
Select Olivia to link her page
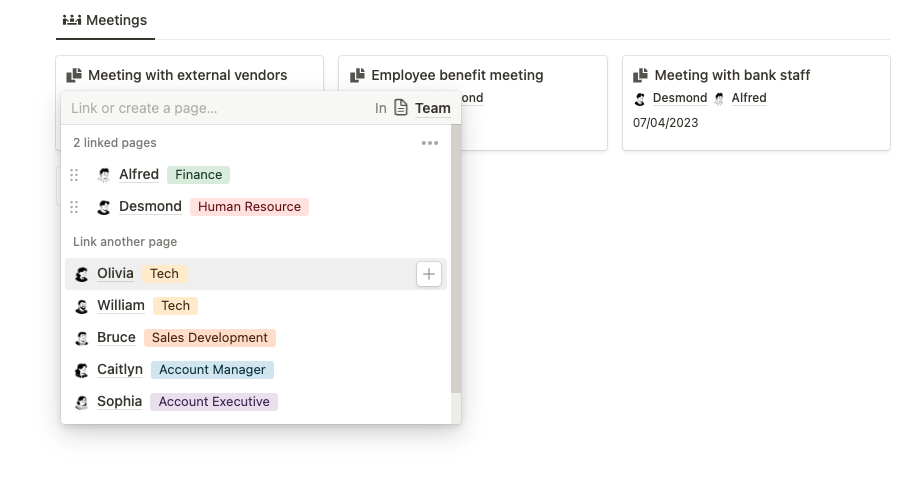tap(115, 274)
